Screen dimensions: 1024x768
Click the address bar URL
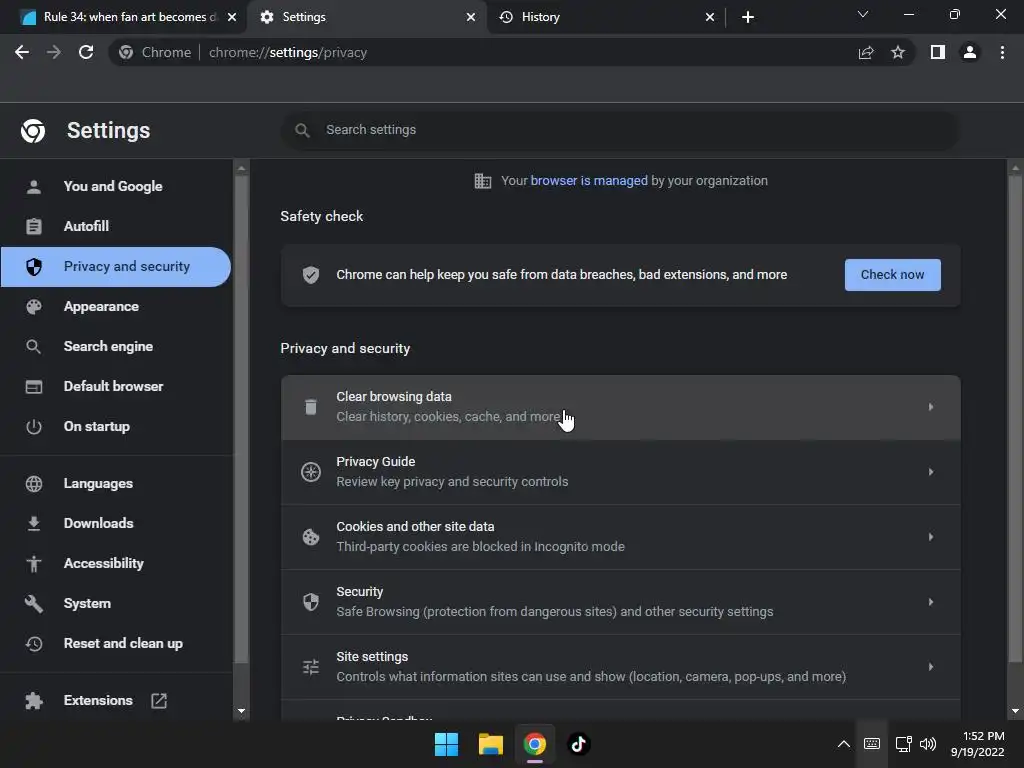click(x=288, y=52)
